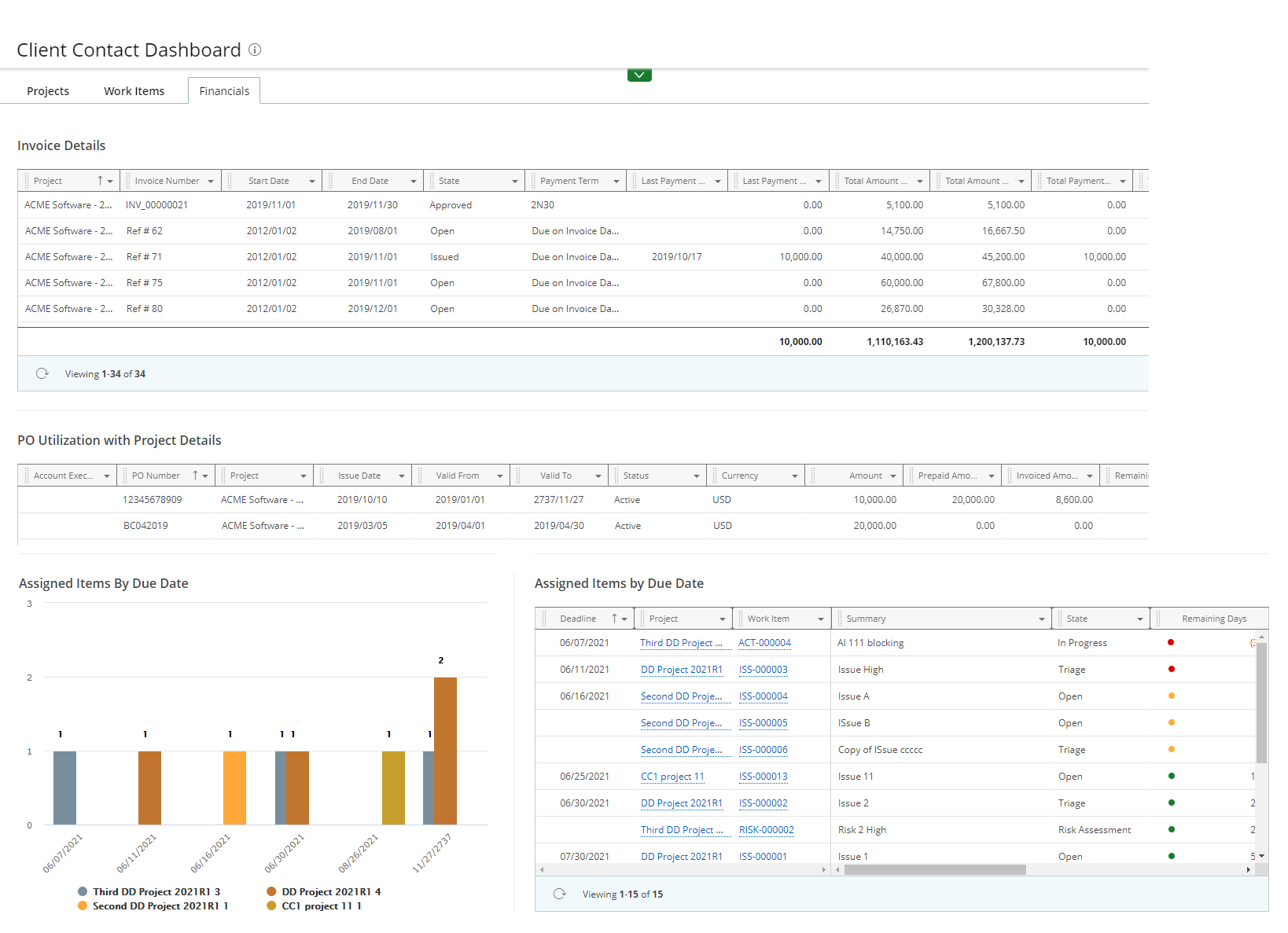Viewport: 1288px width, 933px height.
Task: Click the info icon beside Client Contact Dashboard
Action: pos(255,50)
